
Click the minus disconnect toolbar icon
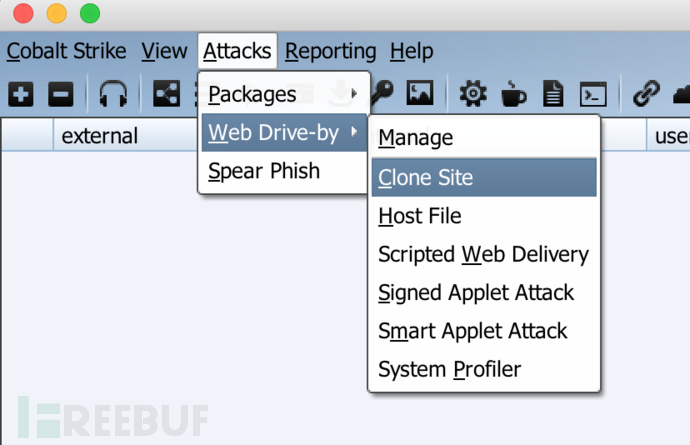[x=61, y=94]
